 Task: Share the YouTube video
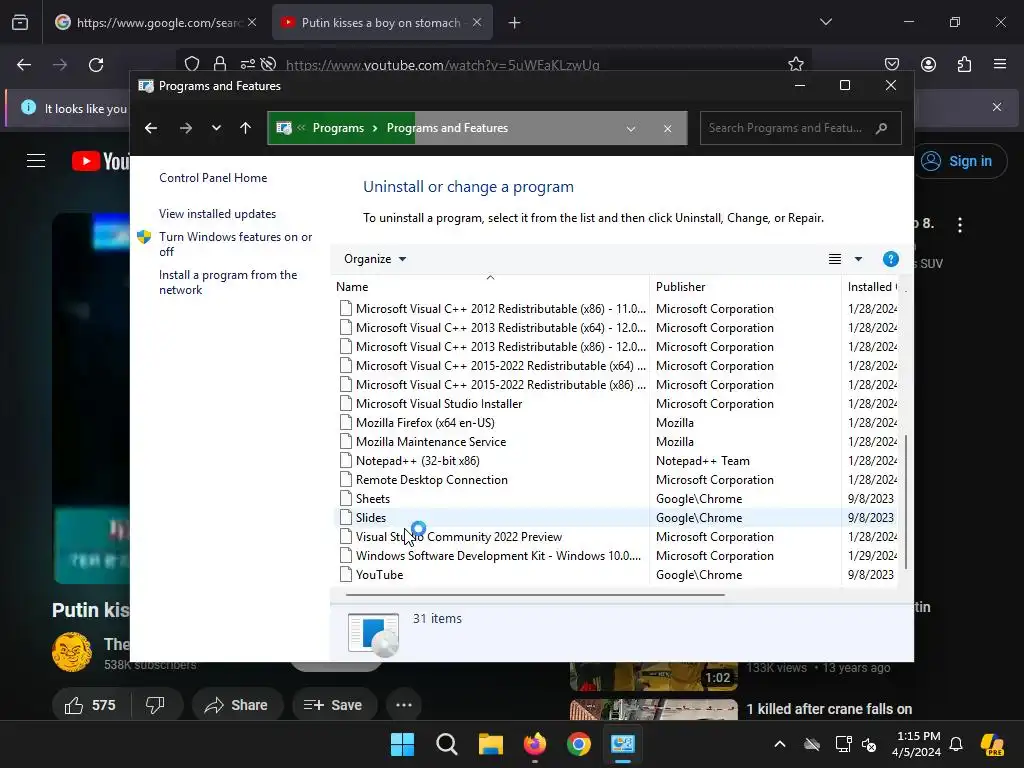236,705
